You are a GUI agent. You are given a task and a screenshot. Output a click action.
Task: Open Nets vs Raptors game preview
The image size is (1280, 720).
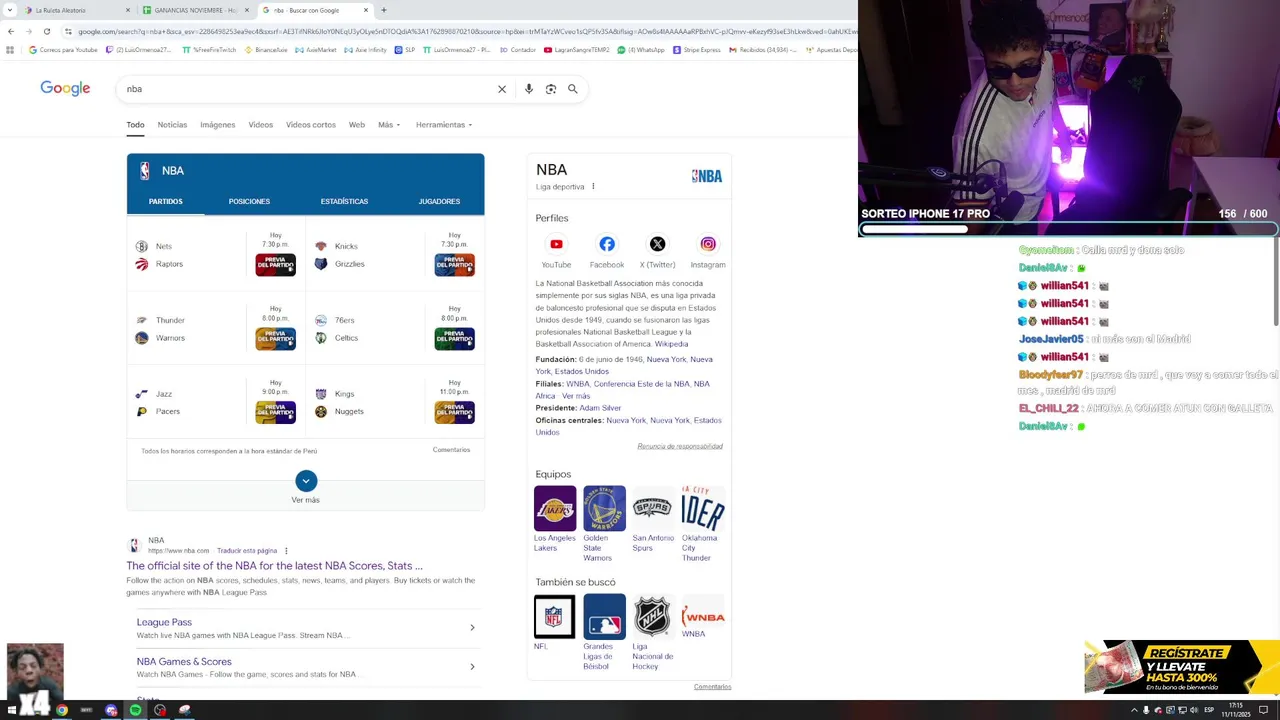point(275,265)
